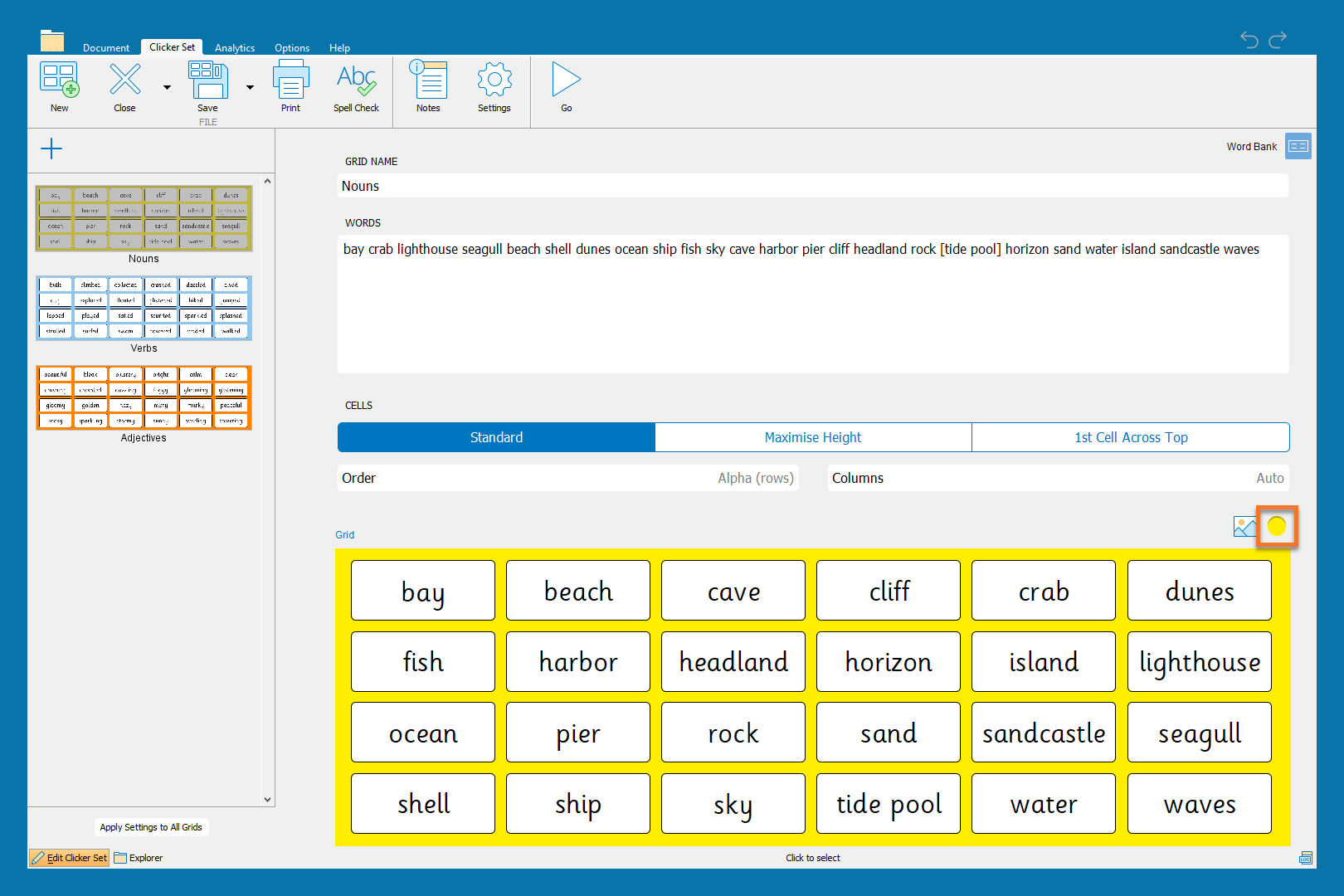This screenshot has width=1344, height=896.
Task: Click the grid picture icon
Action: (1244, 526)
